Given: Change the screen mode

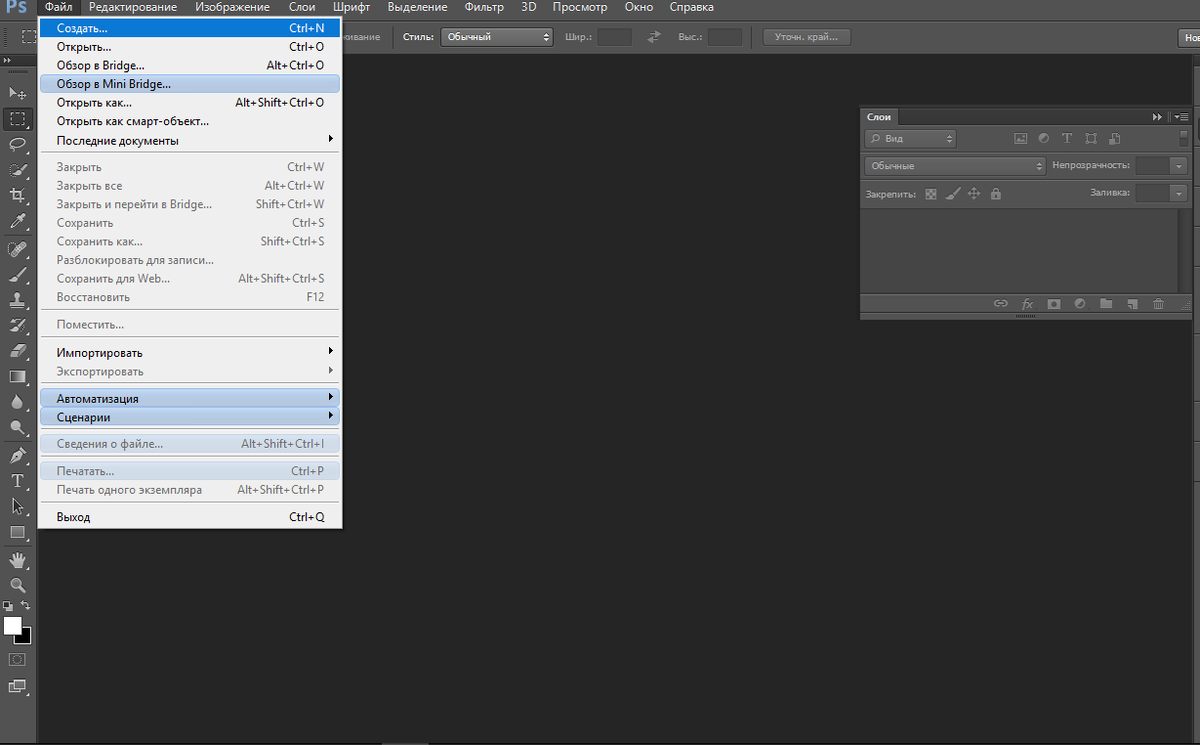Looking at the screenshot, I should (x=17, y=687).
